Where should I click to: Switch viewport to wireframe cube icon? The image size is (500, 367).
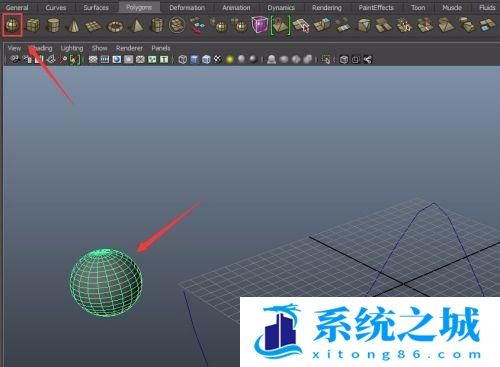[x=182, y=60]
